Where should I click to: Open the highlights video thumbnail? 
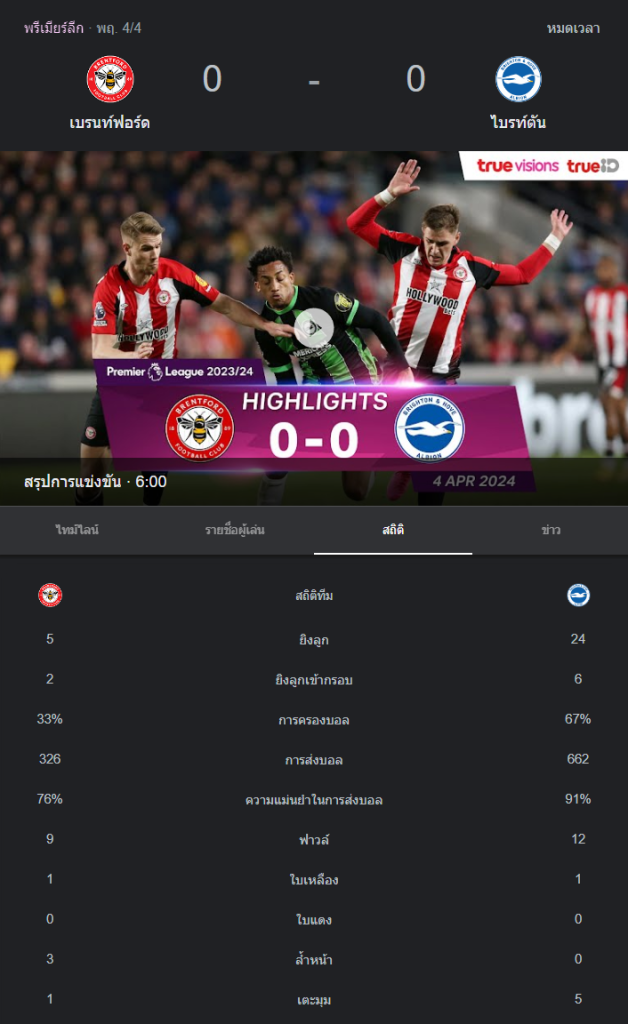pyautogui.click(x=314, y=328)
